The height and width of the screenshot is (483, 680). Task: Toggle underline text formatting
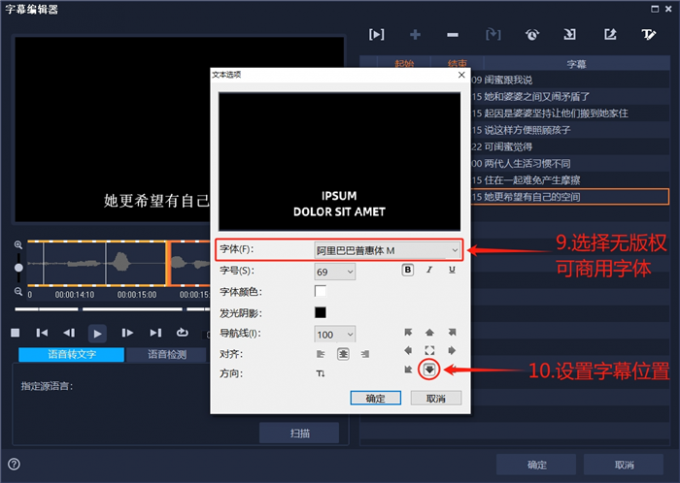452,270
